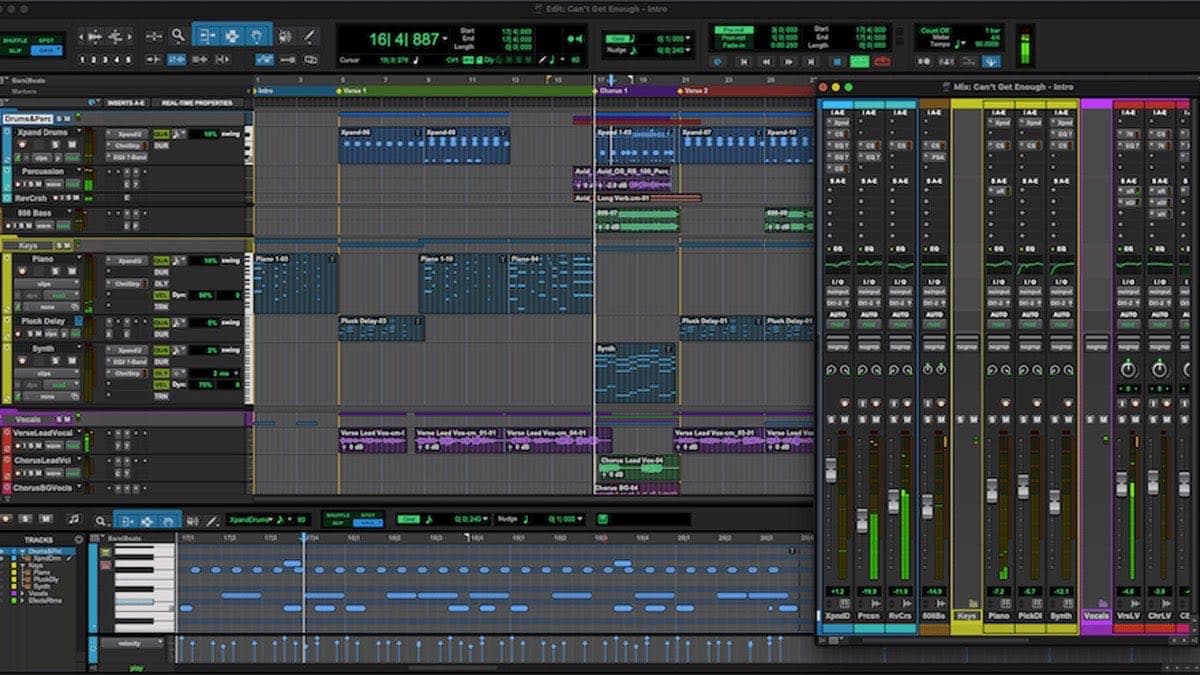The height and width of the screenshot is (675, 1200).
Task: Click highlighted blue MIDI merge button in transport
Action: point(992,61)
